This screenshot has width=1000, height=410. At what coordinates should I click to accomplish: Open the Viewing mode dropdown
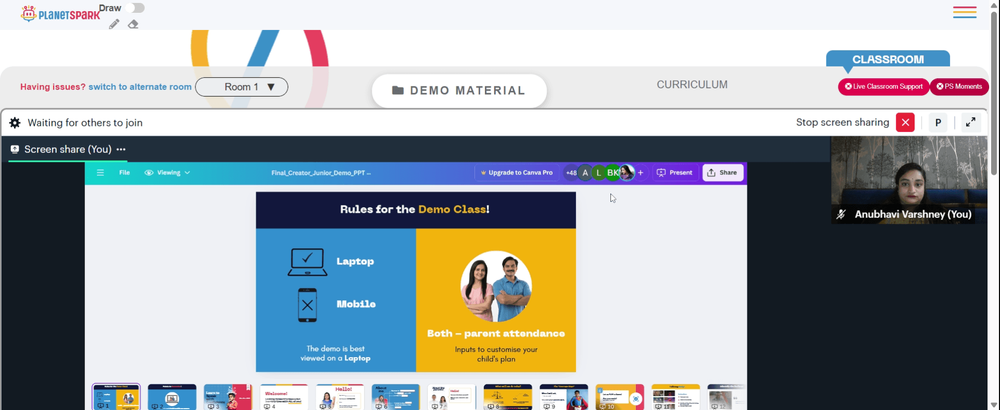tap(168, 173)
